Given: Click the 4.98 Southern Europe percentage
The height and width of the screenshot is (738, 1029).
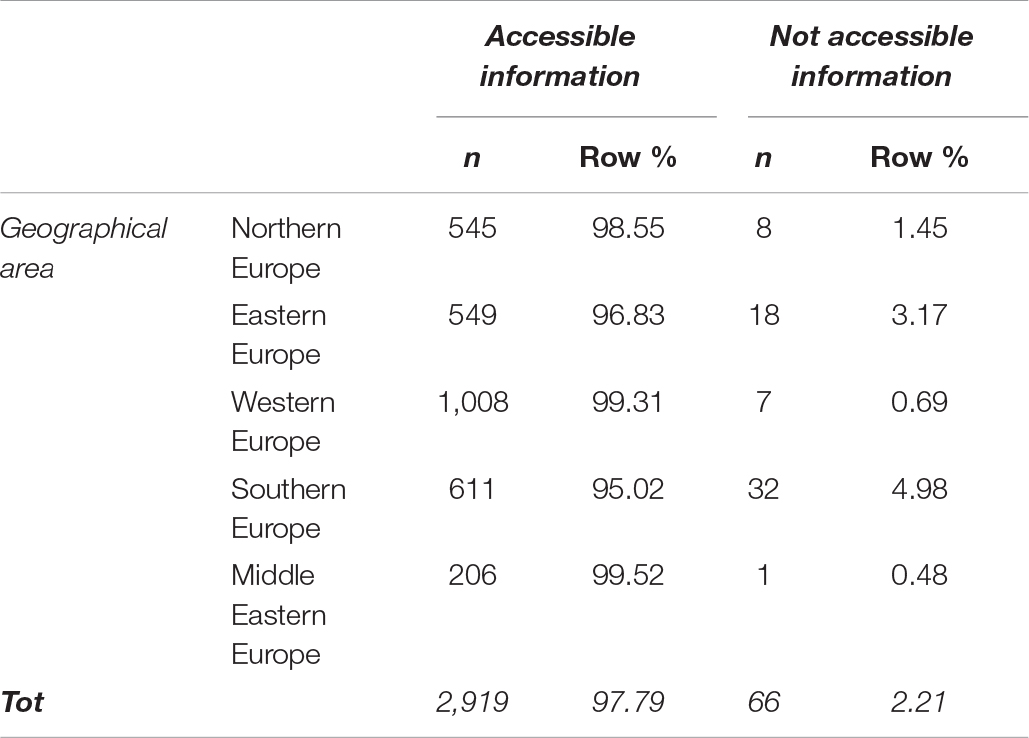Looking at the screenshot, I should (x=919, y=489).
